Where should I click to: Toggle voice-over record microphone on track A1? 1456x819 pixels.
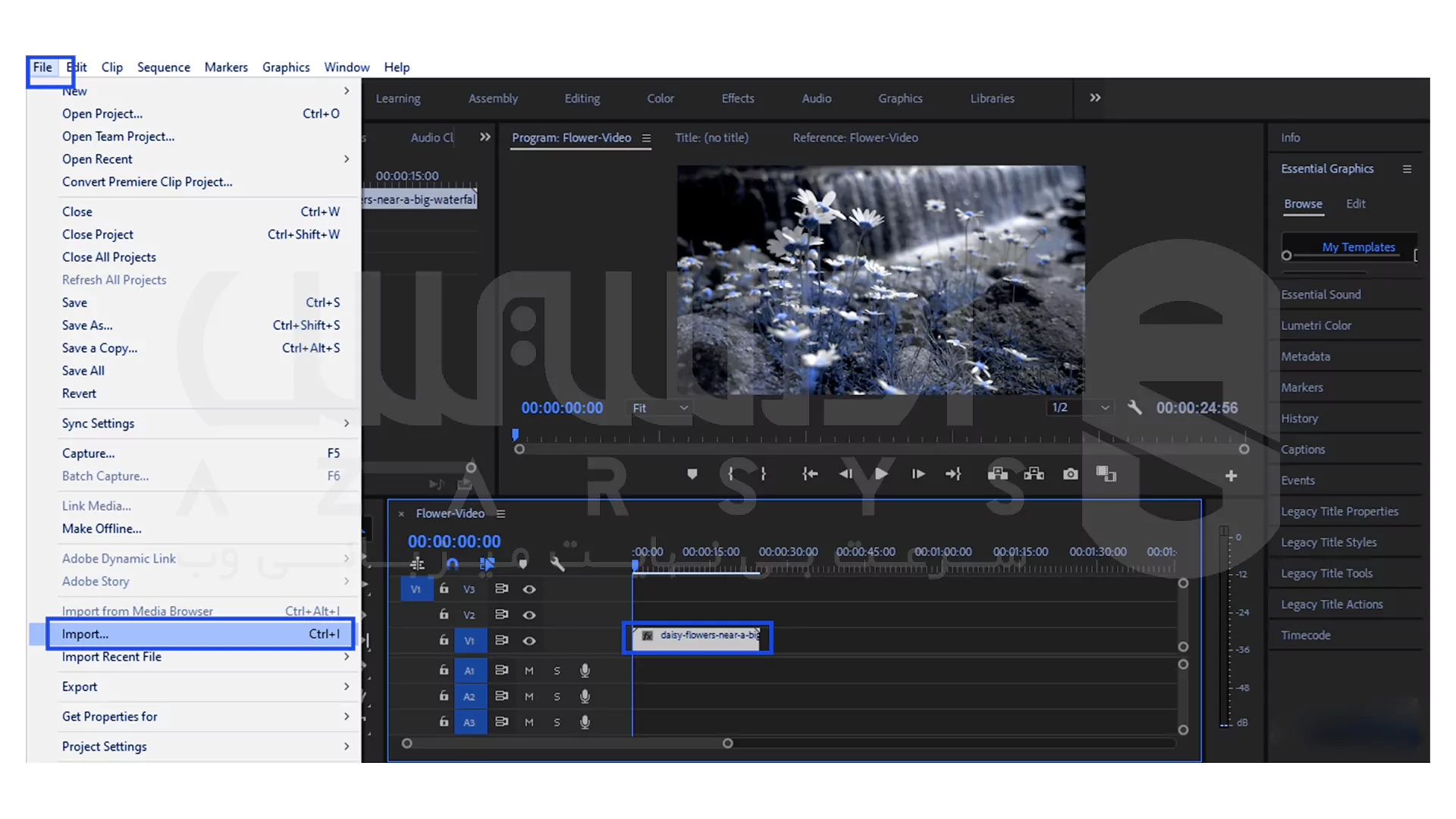tap(585, 670)
